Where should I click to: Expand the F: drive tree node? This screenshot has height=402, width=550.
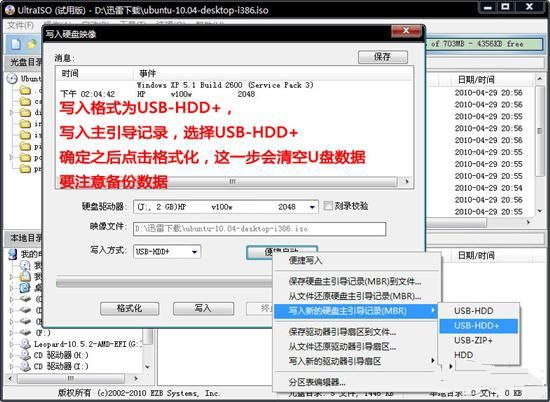(12, 332)
